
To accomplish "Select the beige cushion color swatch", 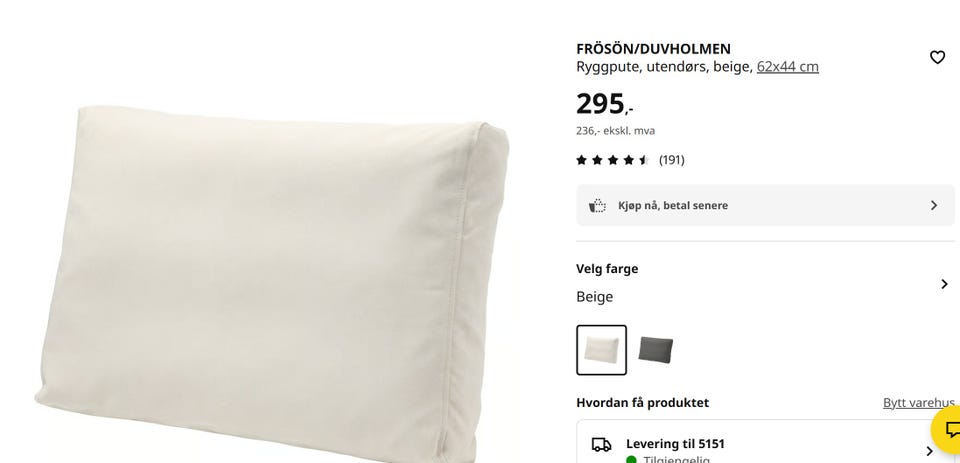I will click(601, 350).
